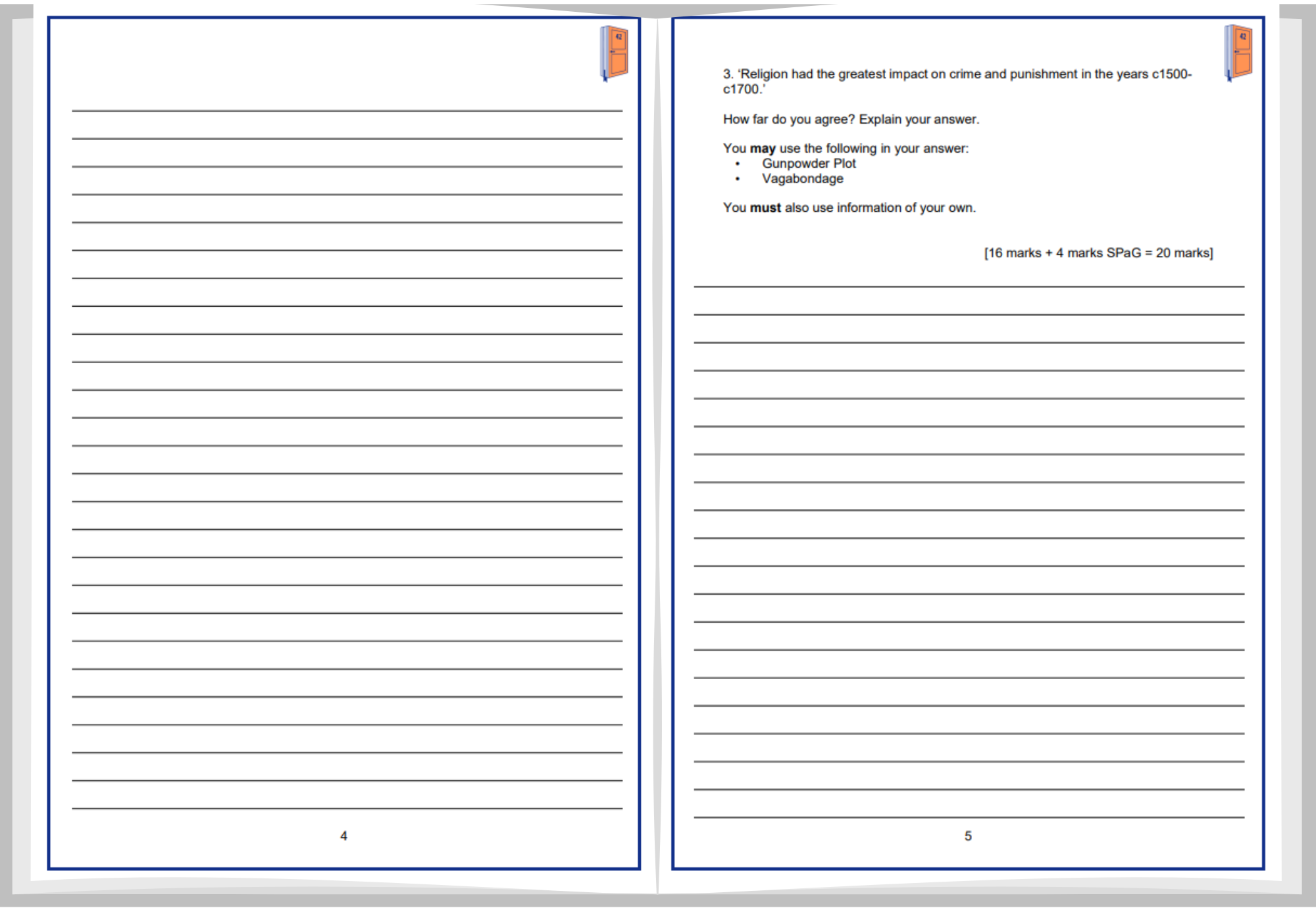Click the question 3 statement about religion

957,74
